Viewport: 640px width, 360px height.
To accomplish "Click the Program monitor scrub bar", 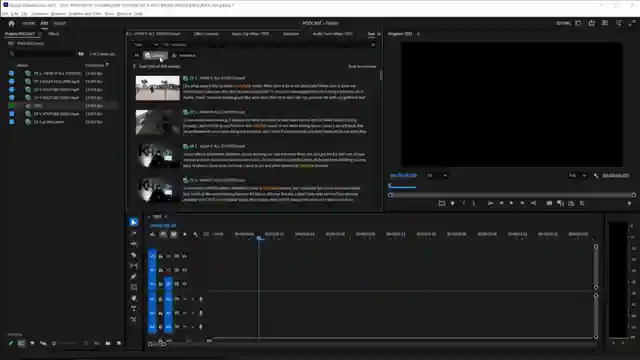I will click(512, 195).
